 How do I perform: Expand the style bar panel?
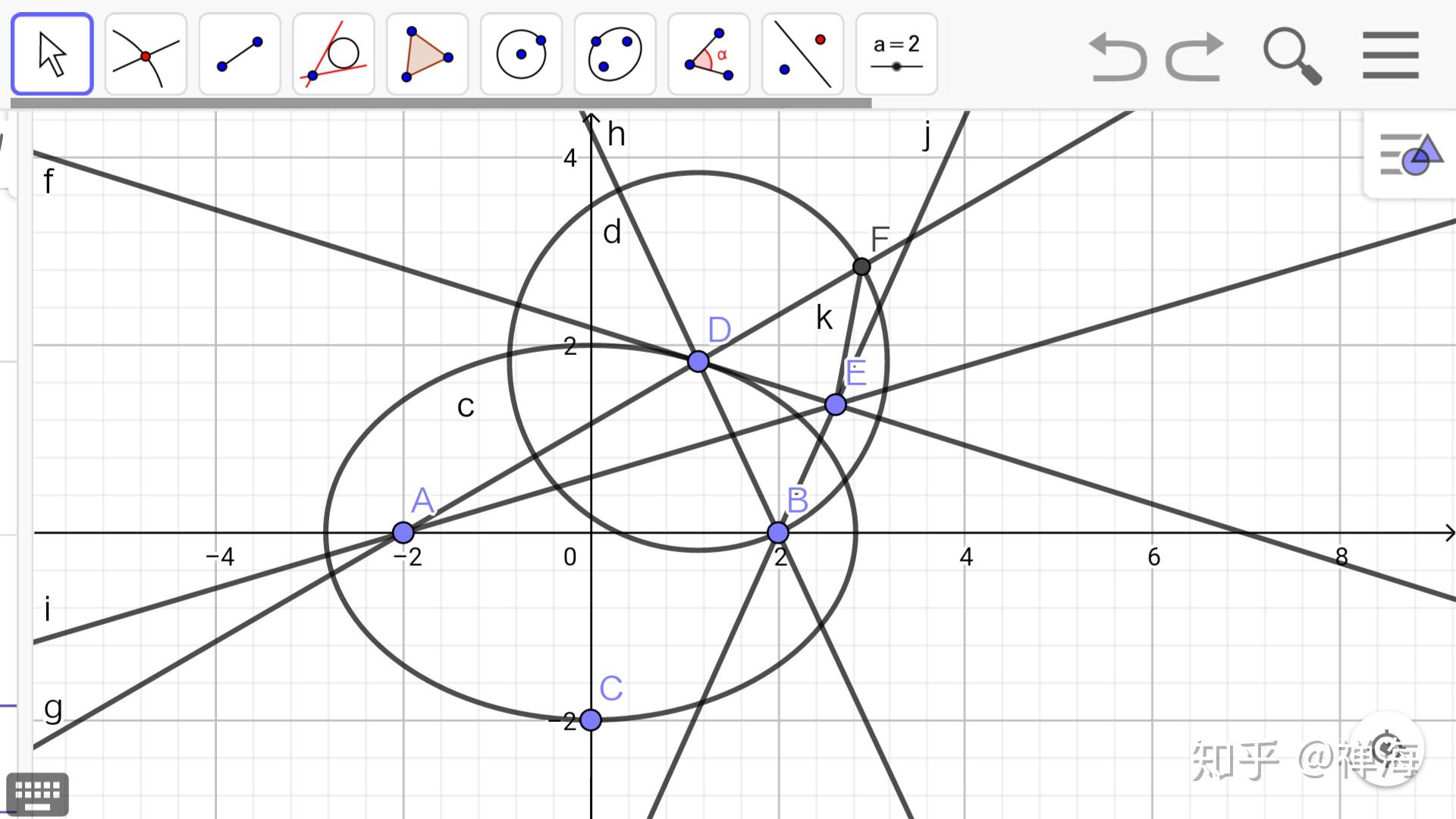click(x=1410, y=155)
